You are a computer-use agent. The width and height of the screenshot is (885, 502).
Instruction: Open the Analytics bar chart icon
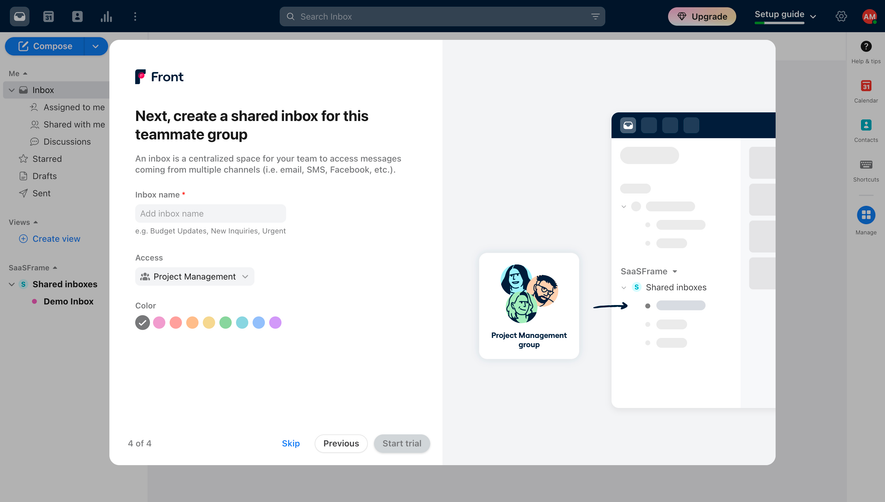(106, 16)
